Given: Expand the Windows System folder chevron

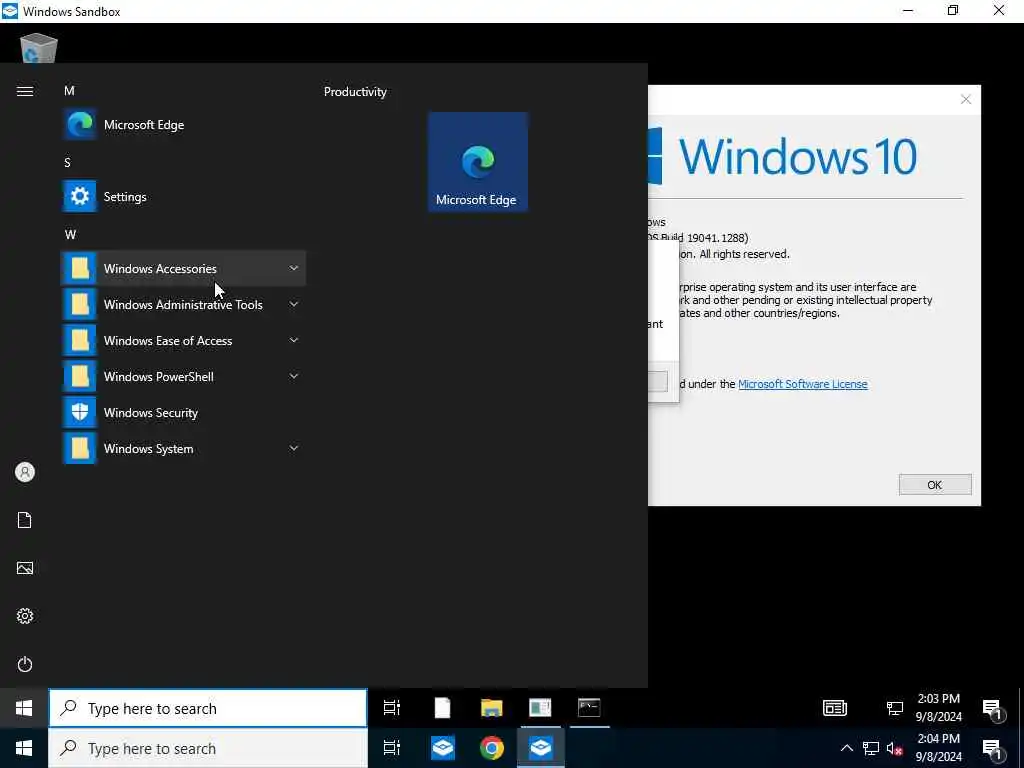Looking at the screenshot, I should [x=294, y=448].
